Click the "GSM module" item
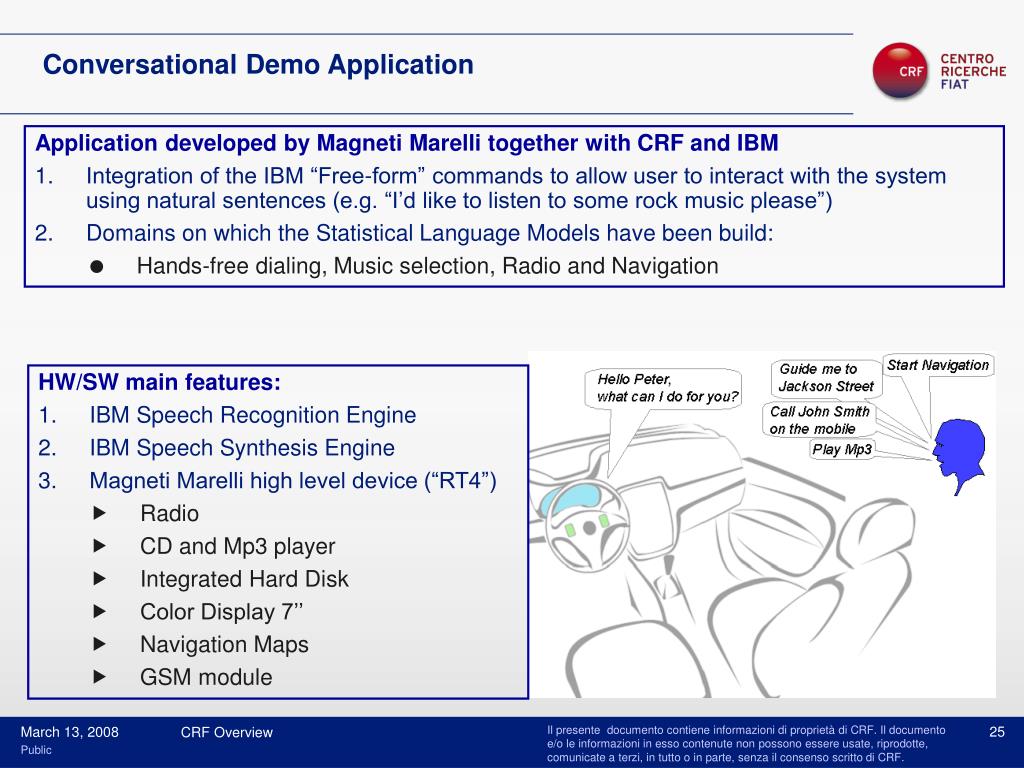 tap(206, 677)
